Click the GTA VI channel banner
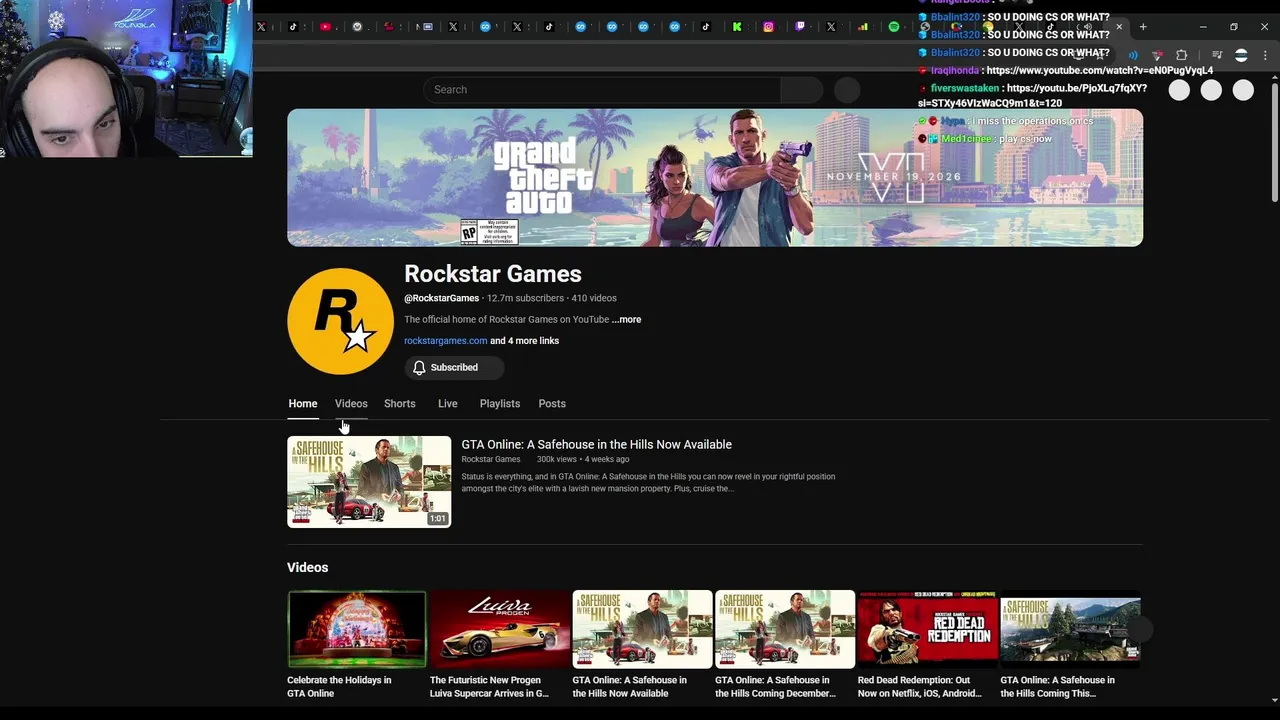 [715, 178]
